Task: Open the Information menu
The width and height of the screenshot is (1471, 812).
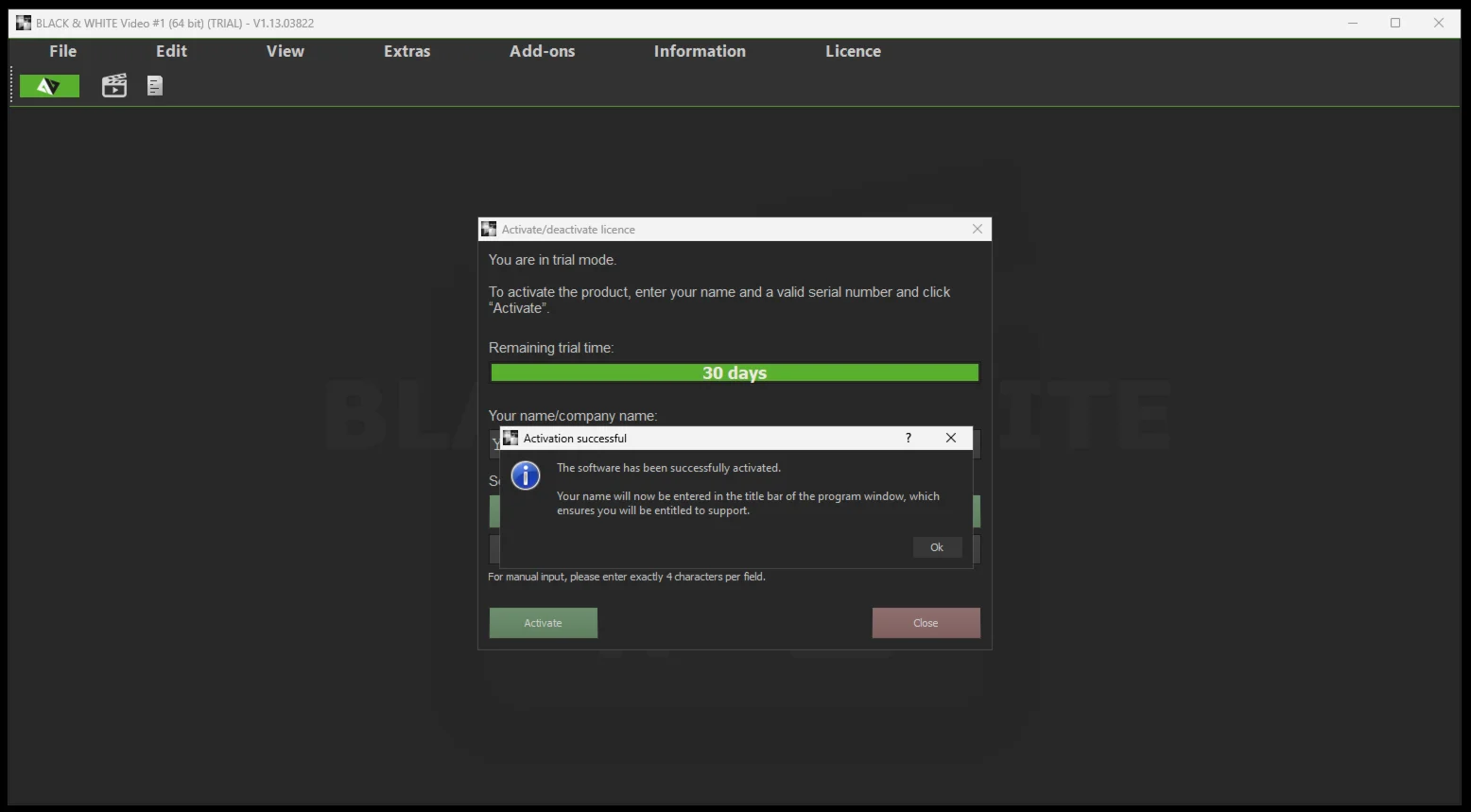Action: click(700, 51)
